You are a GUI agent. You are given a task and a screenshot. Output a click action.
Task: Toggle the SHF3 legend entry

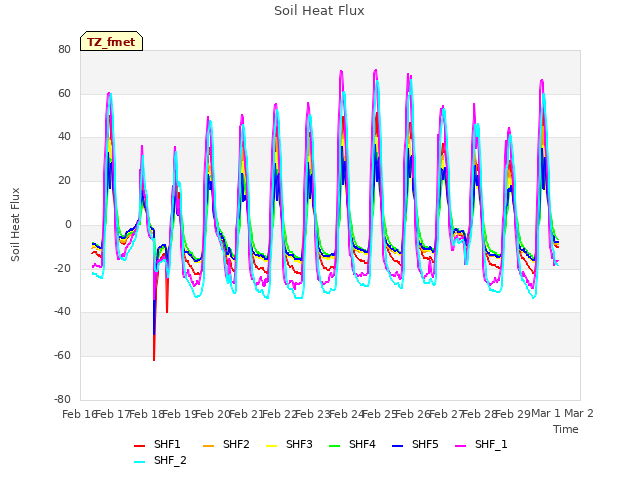click(x=289, y=444)
